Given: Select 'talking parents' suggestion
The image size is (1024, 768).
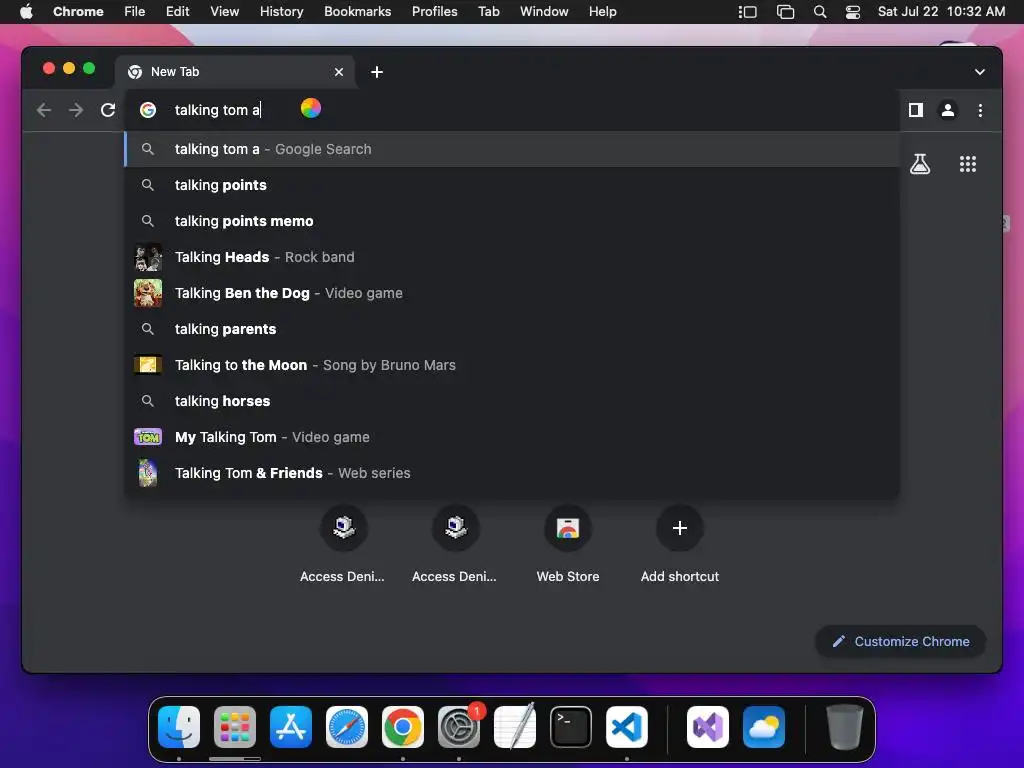Looking at the screenshot, I should coord(512,328).
